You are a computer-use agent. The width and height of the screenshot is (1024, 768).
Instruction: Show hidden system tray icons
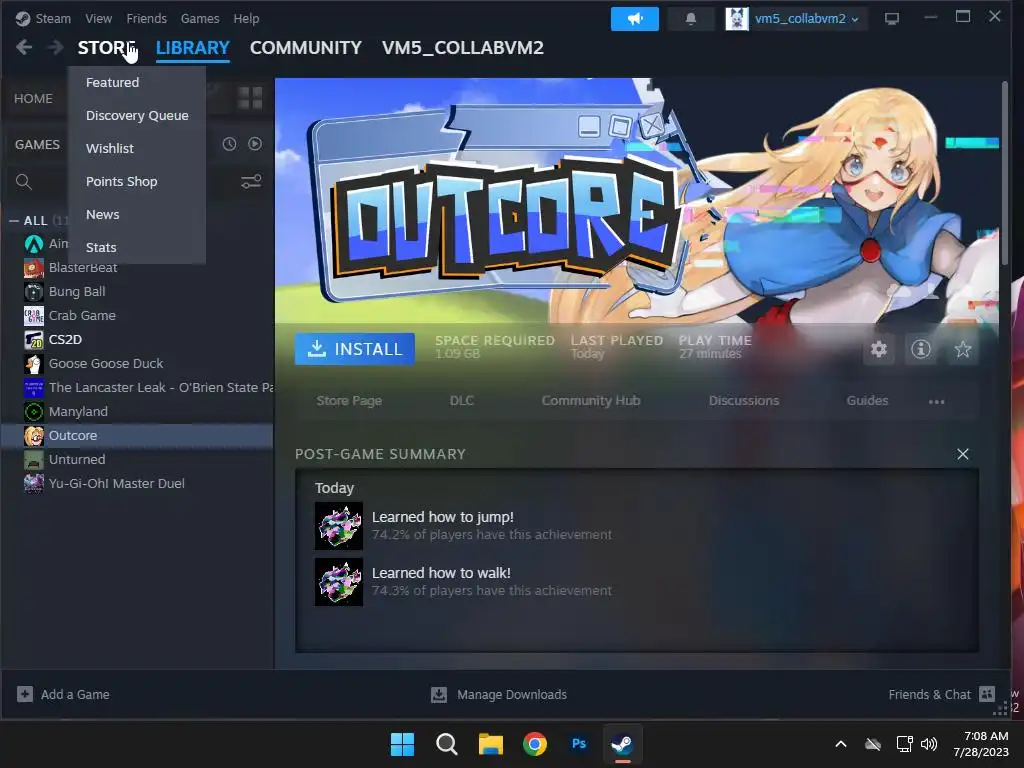841,744
